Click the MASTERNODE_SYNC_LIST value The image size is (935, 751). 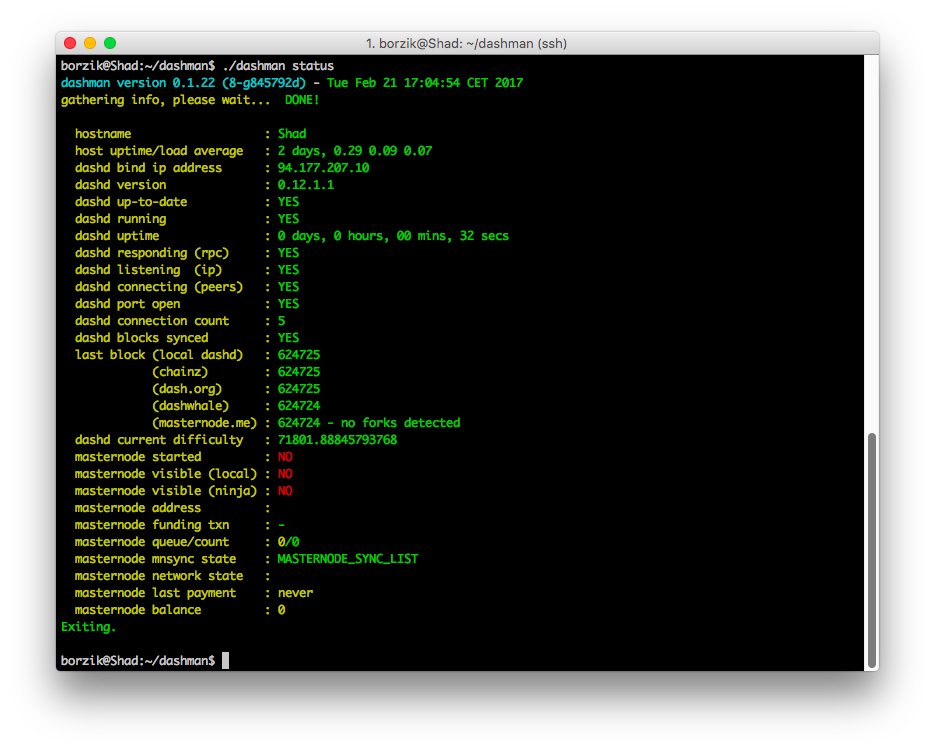click(348, 559)
